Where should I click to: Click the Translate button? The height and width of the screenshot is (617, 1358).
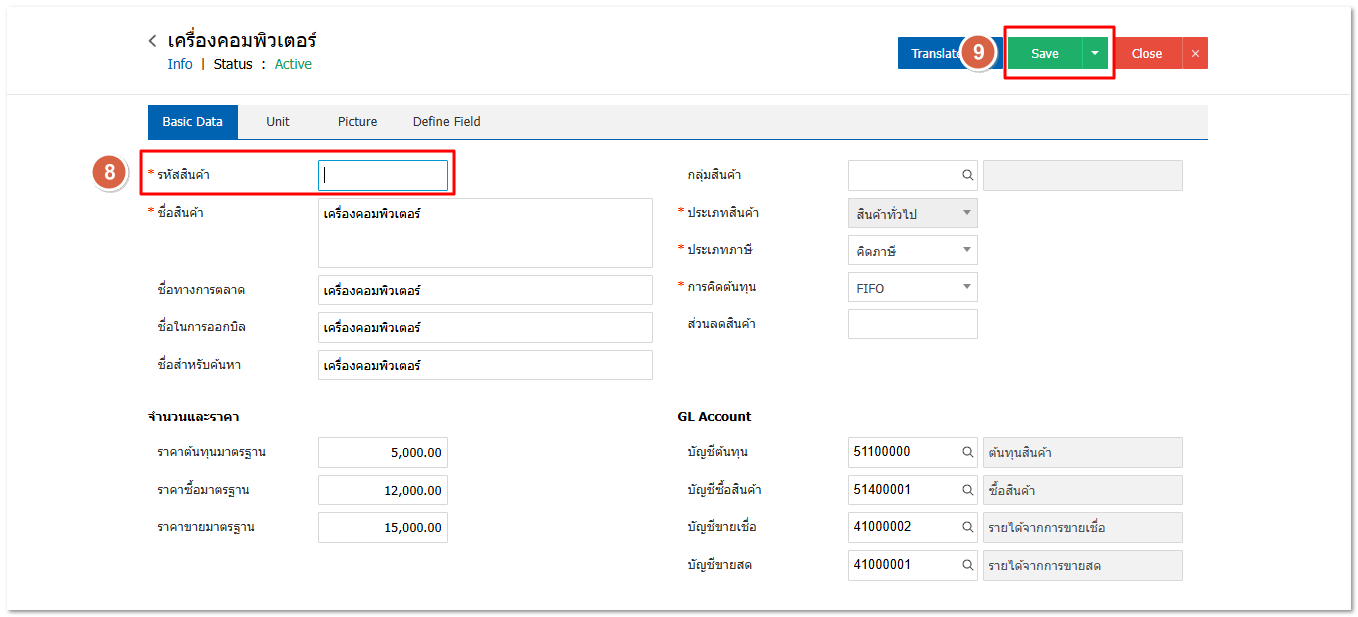tap(930, 54)
